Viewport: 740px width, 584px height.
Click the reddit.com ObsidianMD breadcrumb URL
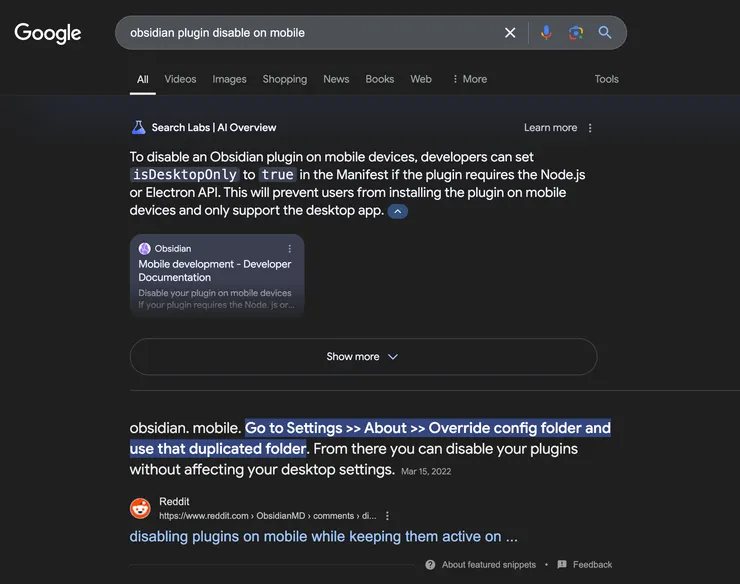point(268,516)
